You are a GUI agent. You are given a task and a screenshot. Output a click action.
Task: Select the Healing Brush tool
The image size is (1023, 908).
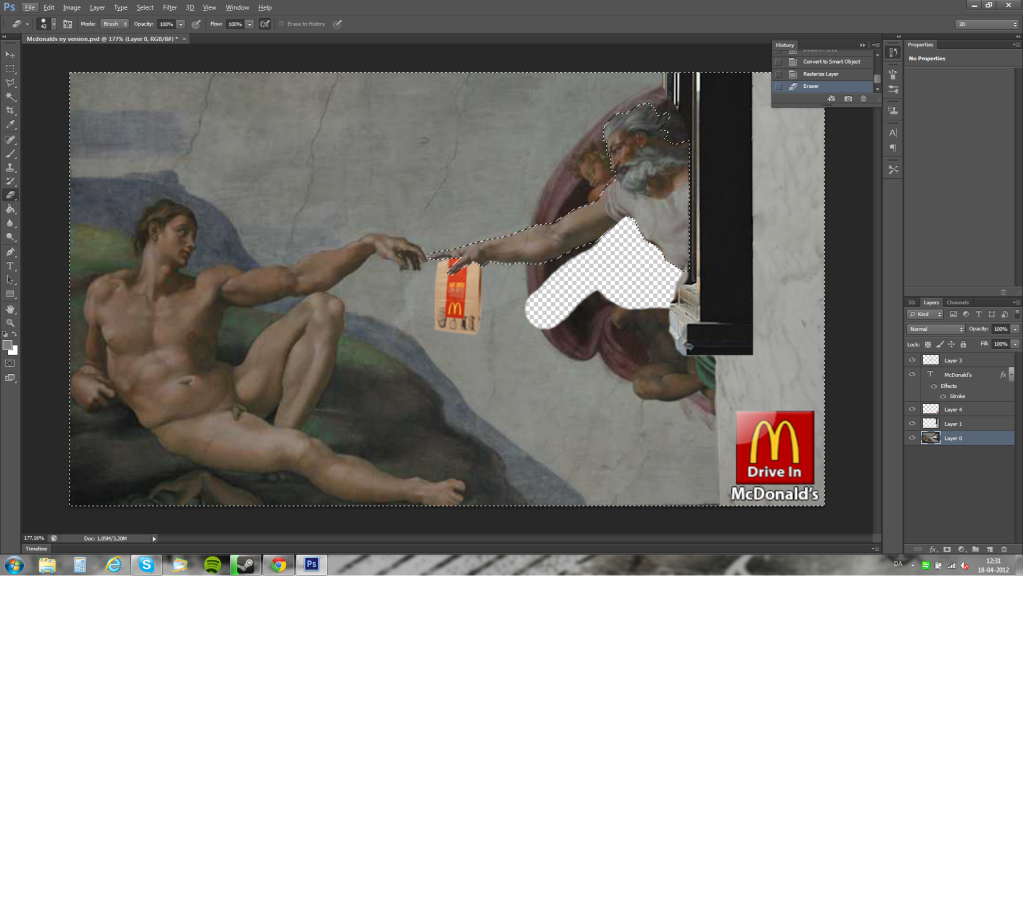coord(10,140)
